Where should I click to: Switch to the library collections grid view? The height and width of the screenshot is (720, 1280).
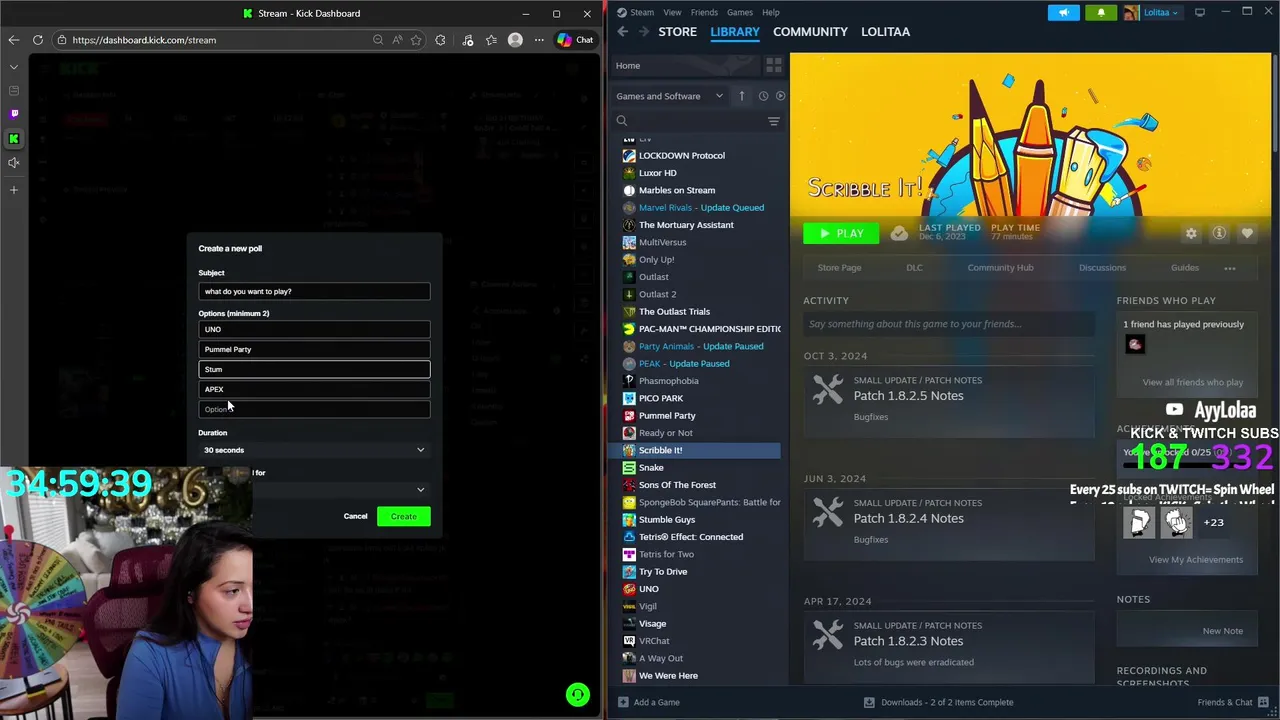pos(773,65)
